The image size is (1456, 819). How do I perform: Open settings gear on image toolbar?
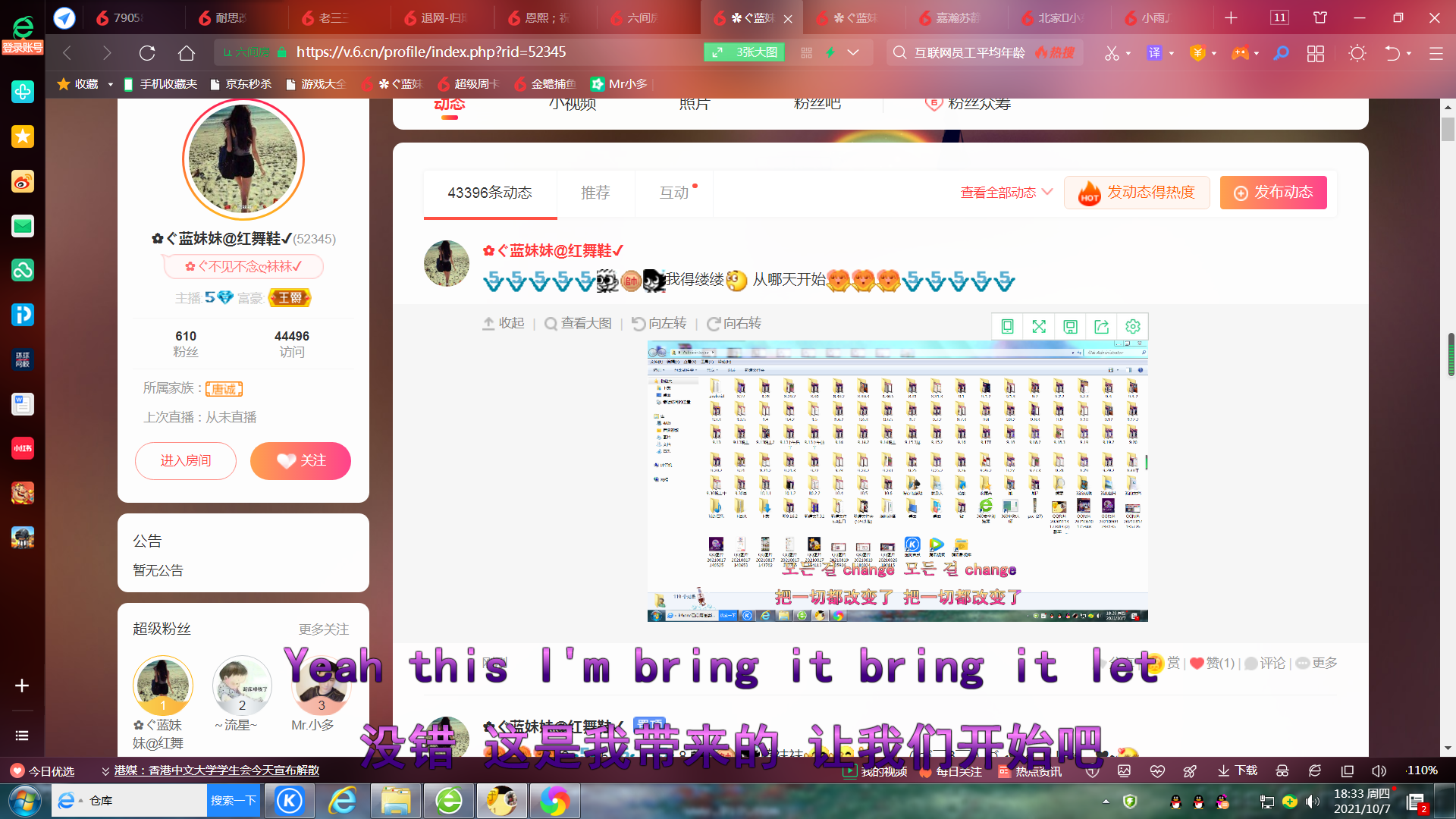click(x=1133, y=326)
